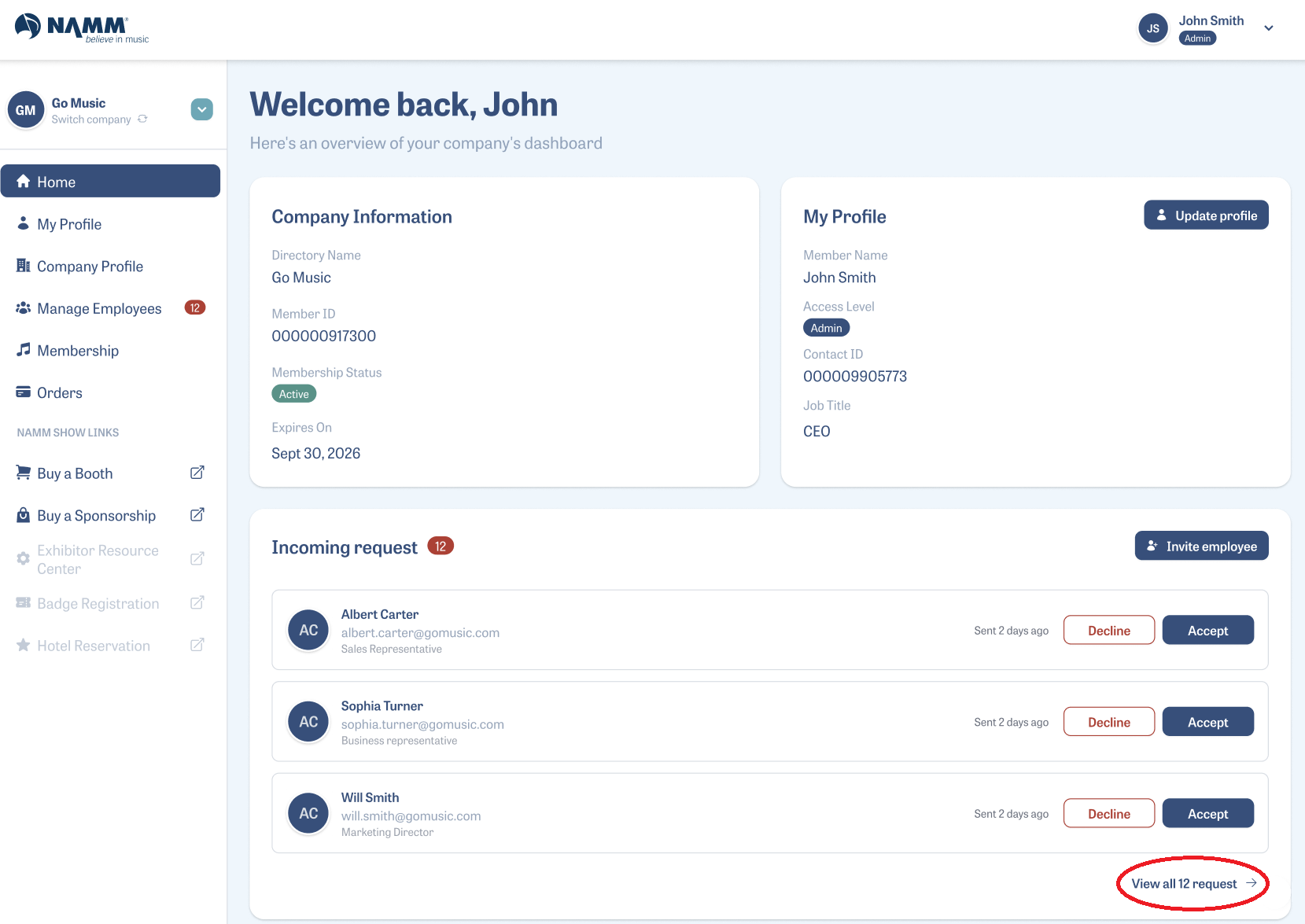
Task: Click the Exhibitor Resource Center gear icon
Action: pos(24,558)
